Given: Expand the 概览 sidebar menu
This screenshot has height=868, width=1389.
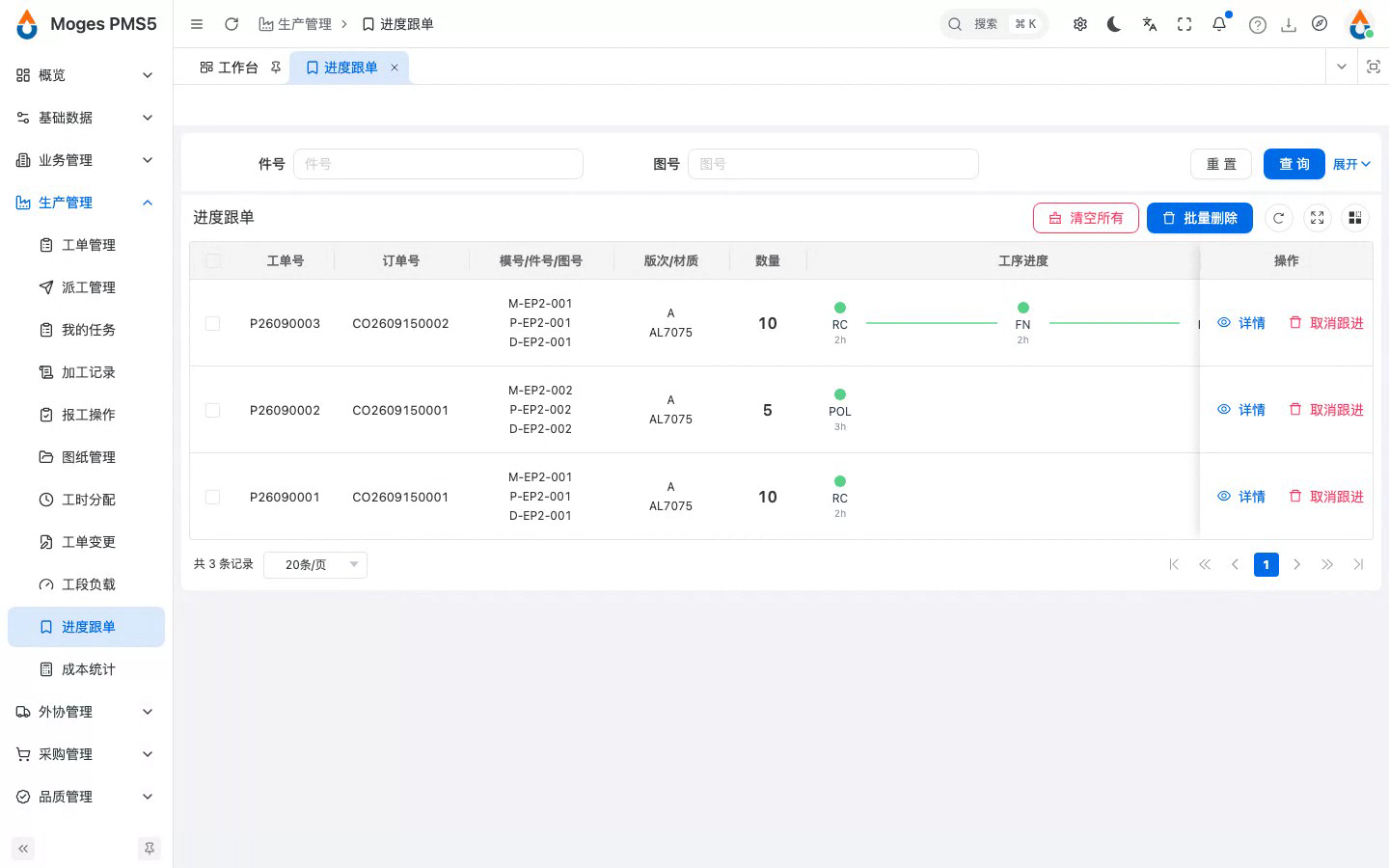Looking at the screenshot, I should [x=86, y=75].
